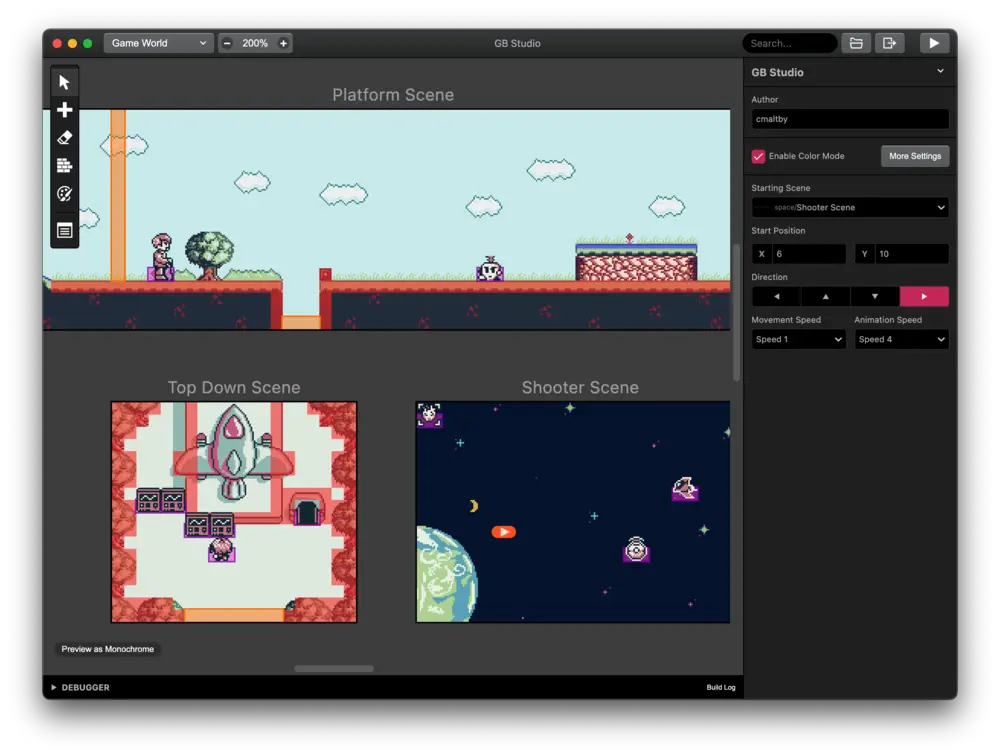Set direction to up arrow

(x=825, y=296)
